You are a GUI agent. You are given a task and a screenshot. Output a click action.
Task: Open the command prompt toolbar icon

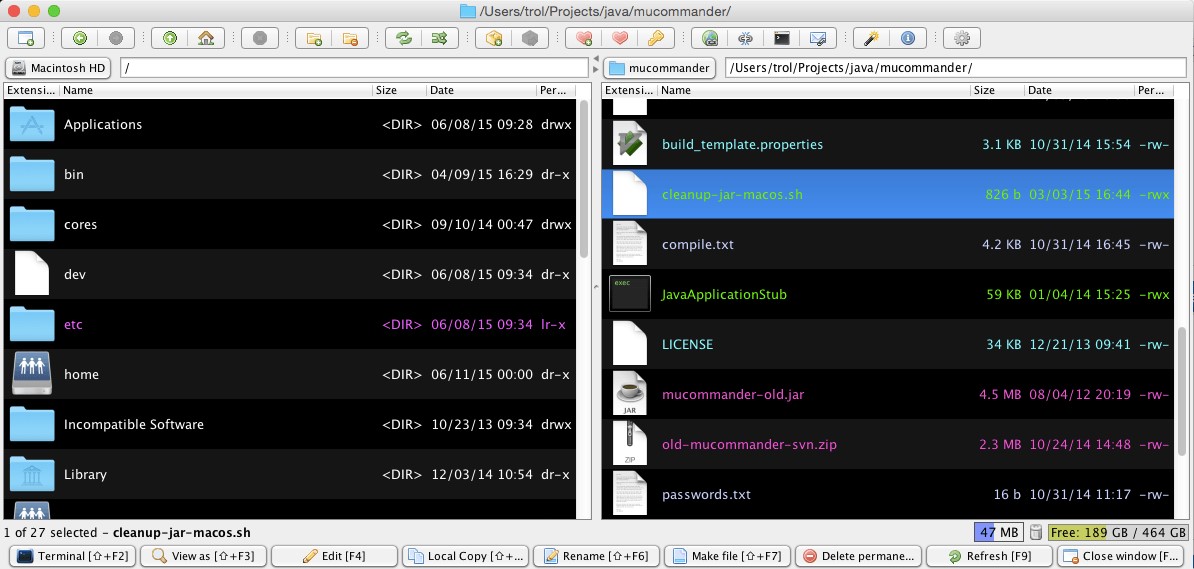click(782, 38)
